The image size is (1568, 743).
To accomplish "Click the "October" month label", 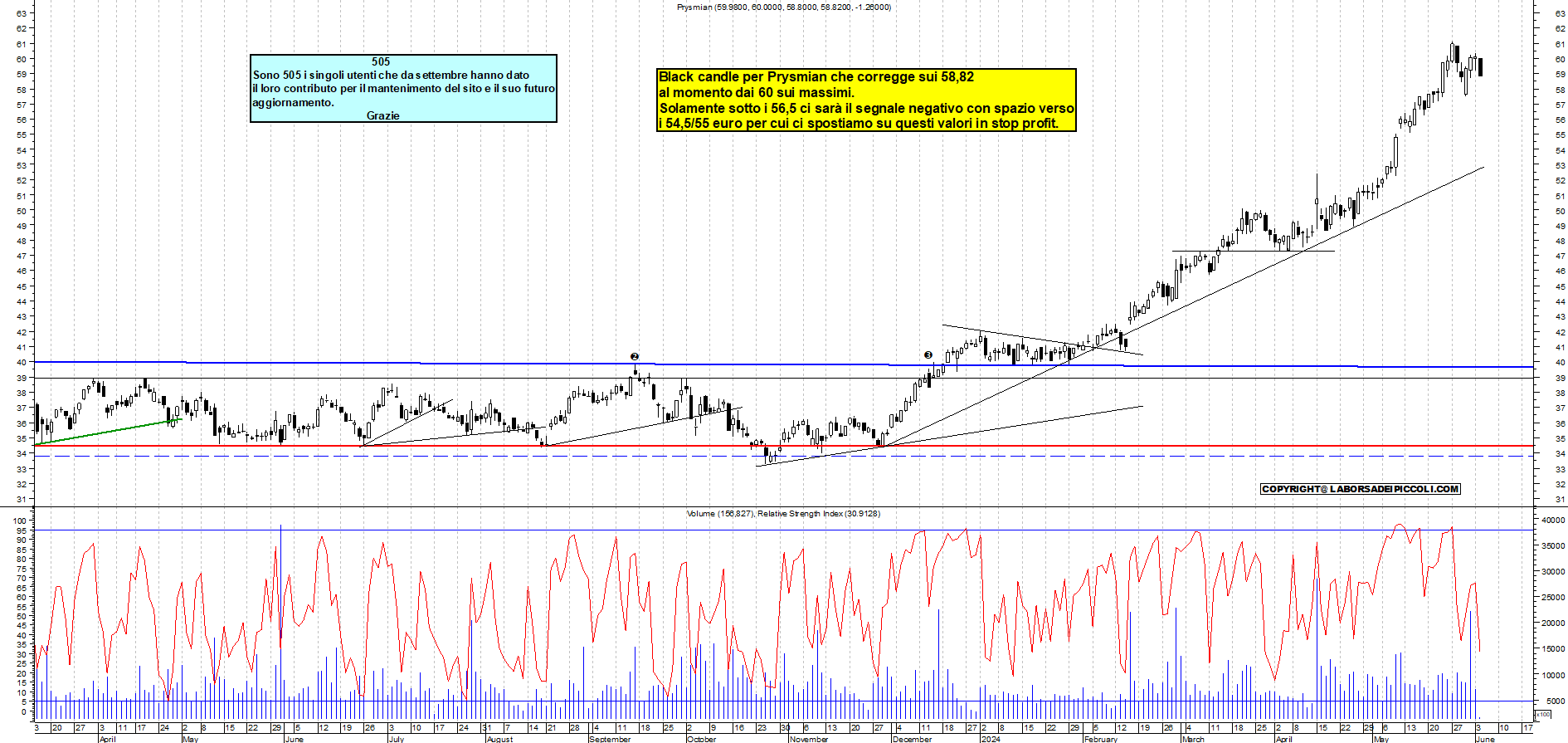I will pos(702,739).
